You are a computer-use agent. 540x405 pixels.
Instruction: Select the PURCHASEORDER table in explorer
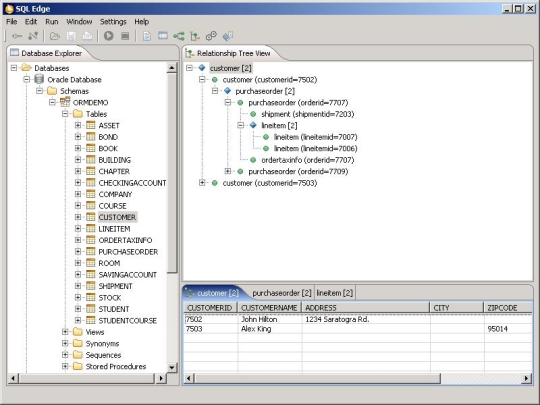pyautogui.click(x=128, y=252)
